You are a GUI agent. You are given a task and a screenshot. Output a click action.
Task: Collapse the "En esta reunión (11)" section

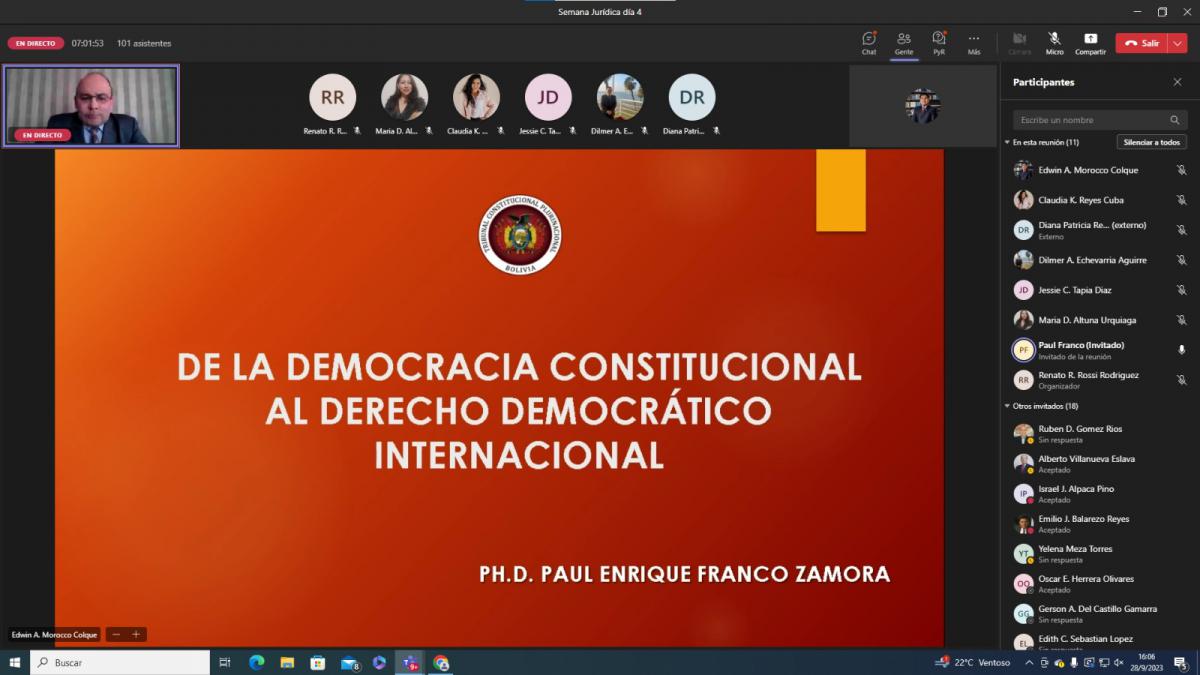(x=1008, y=143)
